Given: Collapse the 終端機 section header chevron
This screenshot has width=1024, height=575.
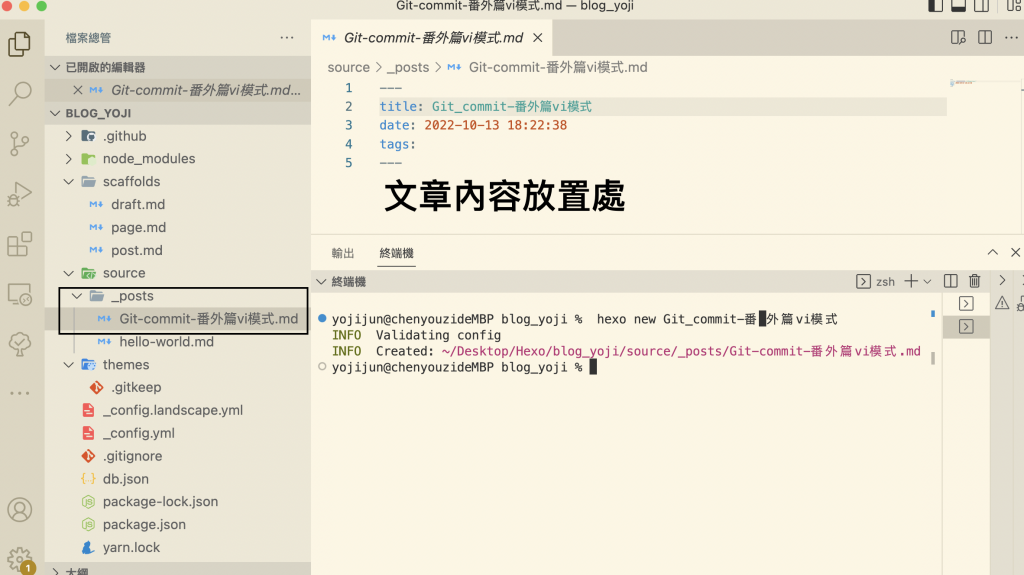Looking at the screenshot, I should click(x=321, y=282).
